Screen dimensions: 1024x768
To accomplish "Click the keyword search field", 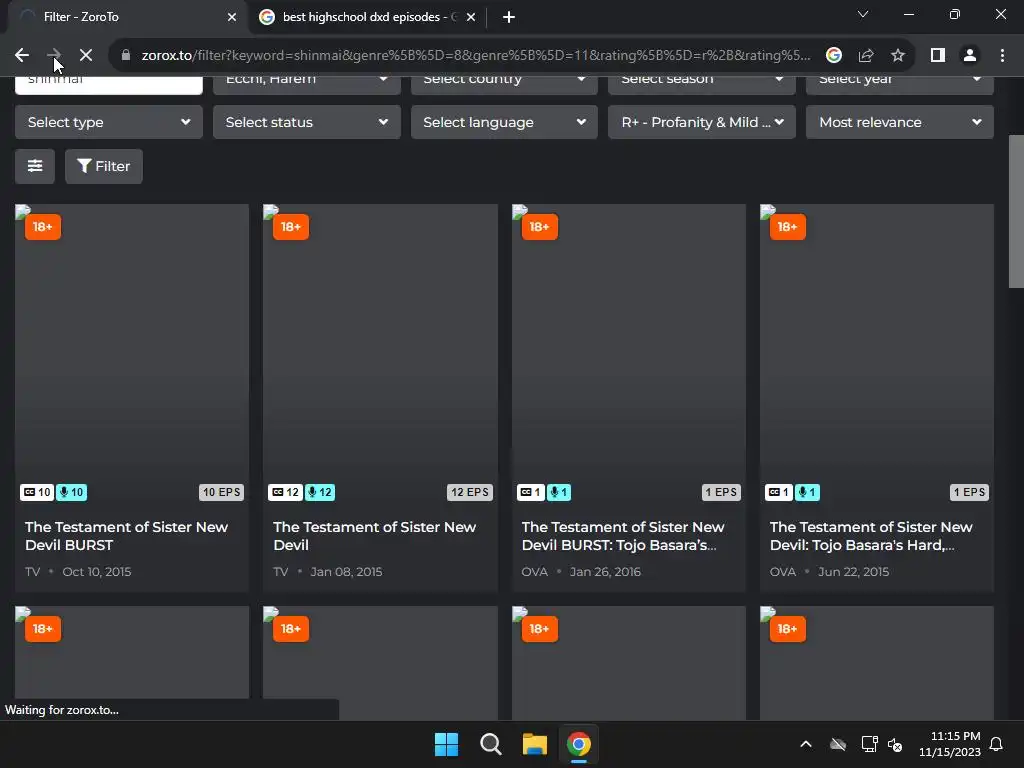I will coord(108,85).
